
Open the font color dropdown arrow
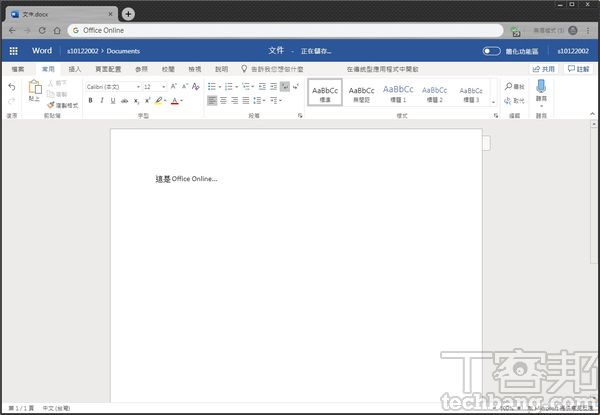(181, 101)
